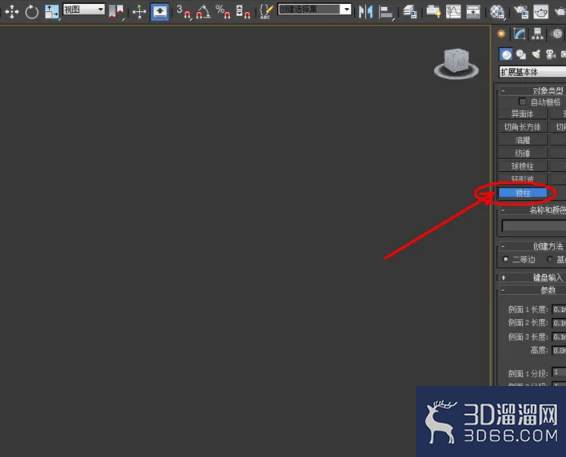
Task: Open the Material Editor
Action: click(497, 12)
